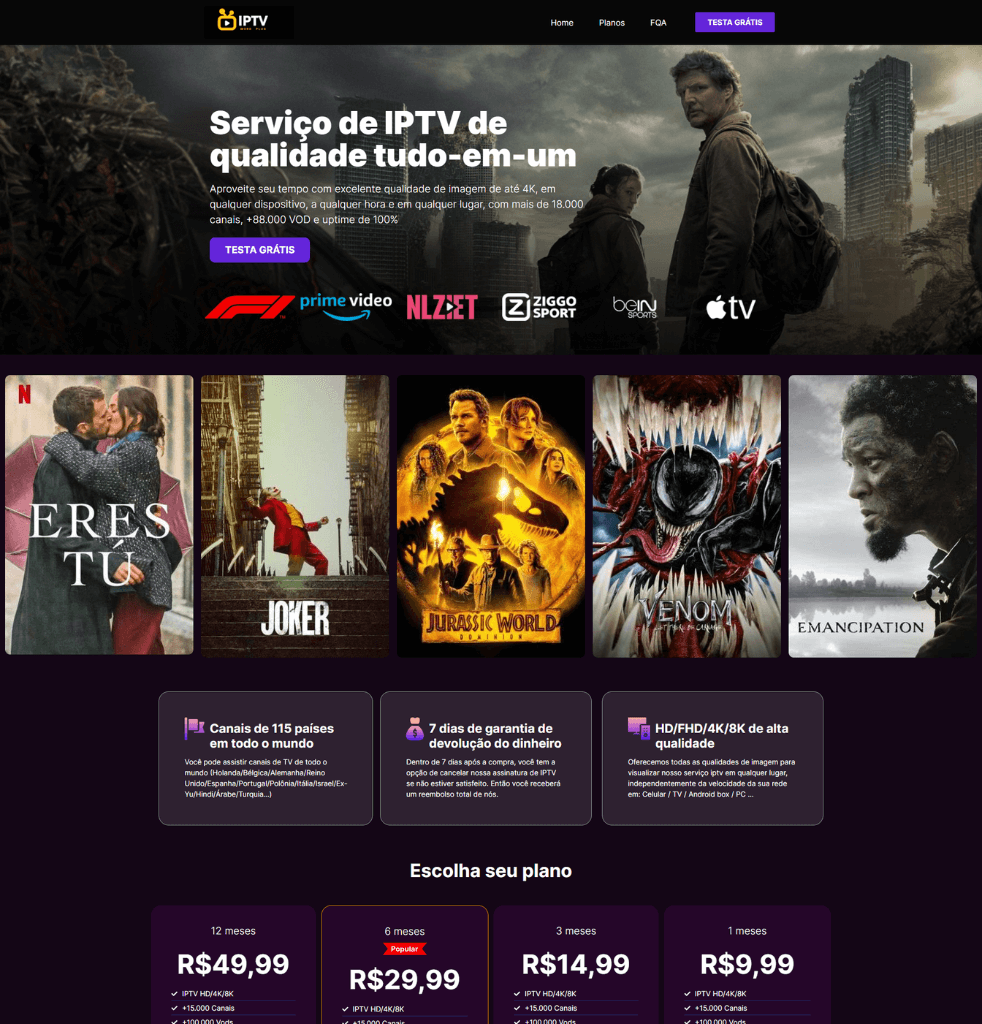The width and height of the screenshot is (982, 1024).
Task: Click the NLZIET logo
Action: (x=442, y=307)
